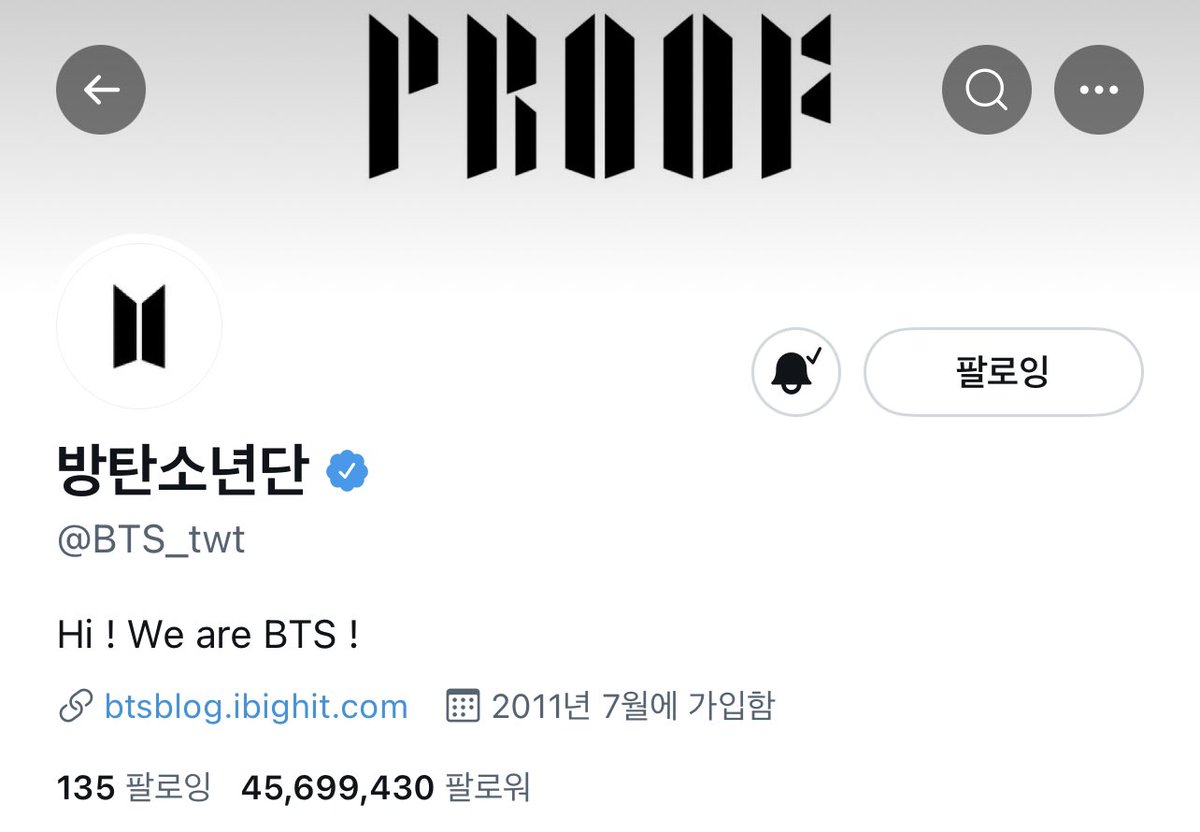Tap the 팔로잉 following button
Screen dimensions: 1200x832
(1003, 372)
